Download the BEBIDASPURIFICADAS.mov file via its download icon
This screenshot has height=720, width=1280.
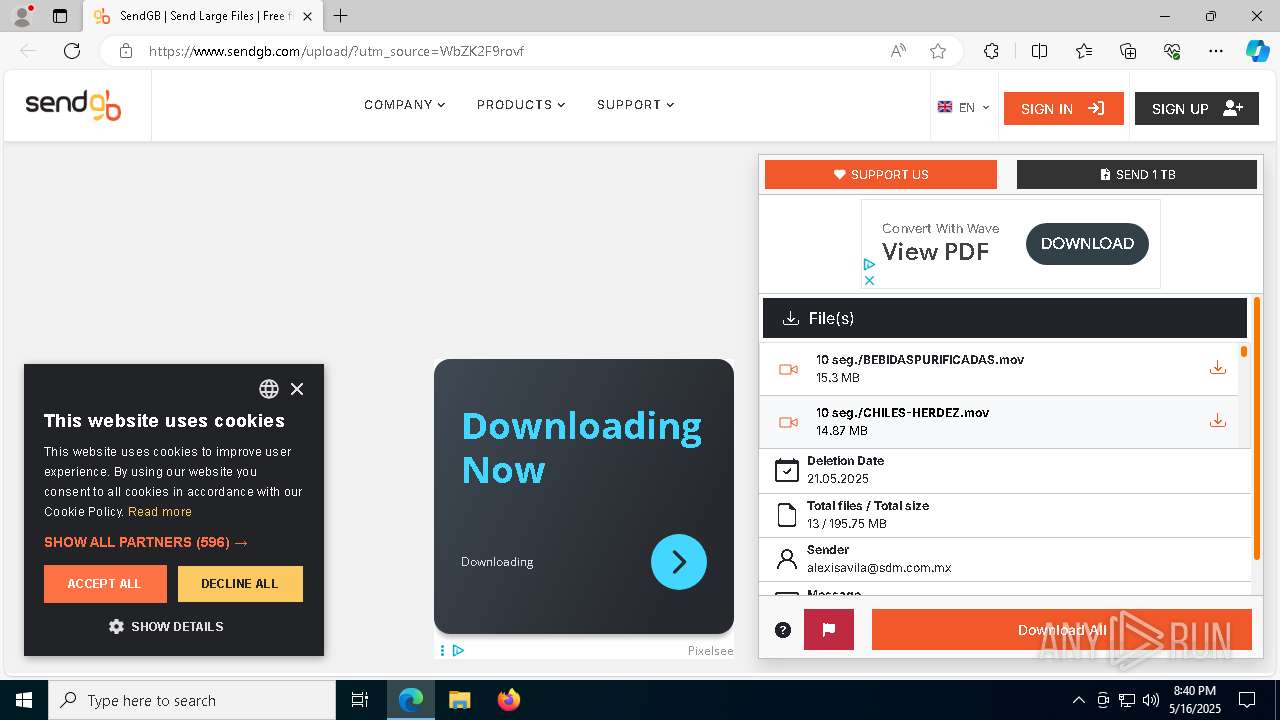1217,368
